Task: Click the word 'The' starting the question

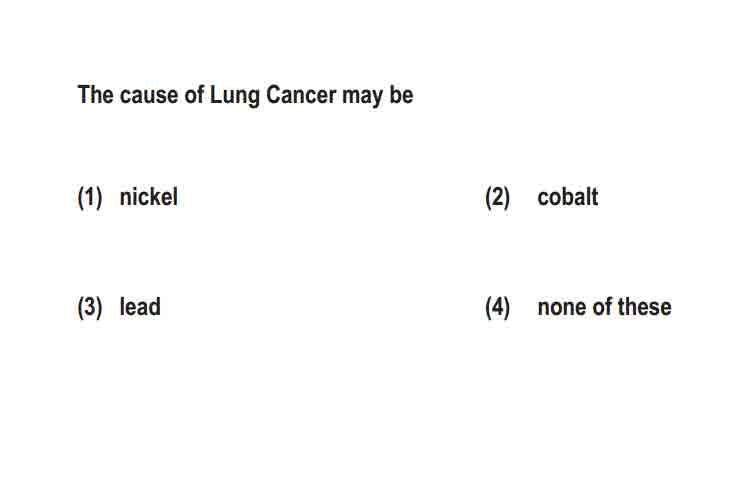Action: coord(95,94)
